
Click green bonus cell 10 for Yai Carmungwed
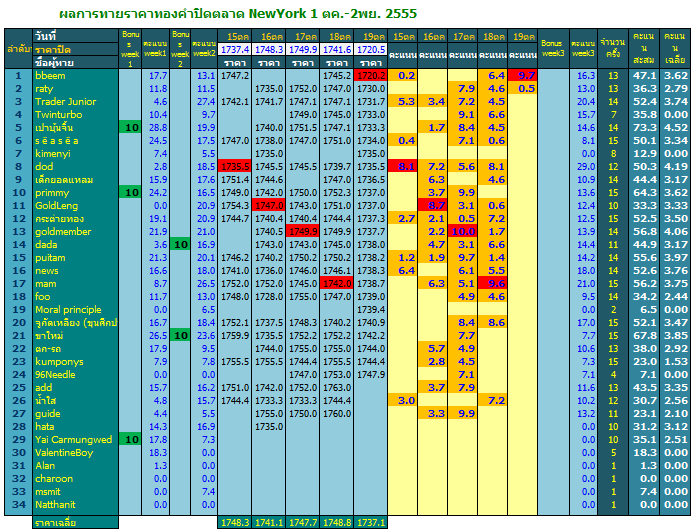[x=130, y=440]
